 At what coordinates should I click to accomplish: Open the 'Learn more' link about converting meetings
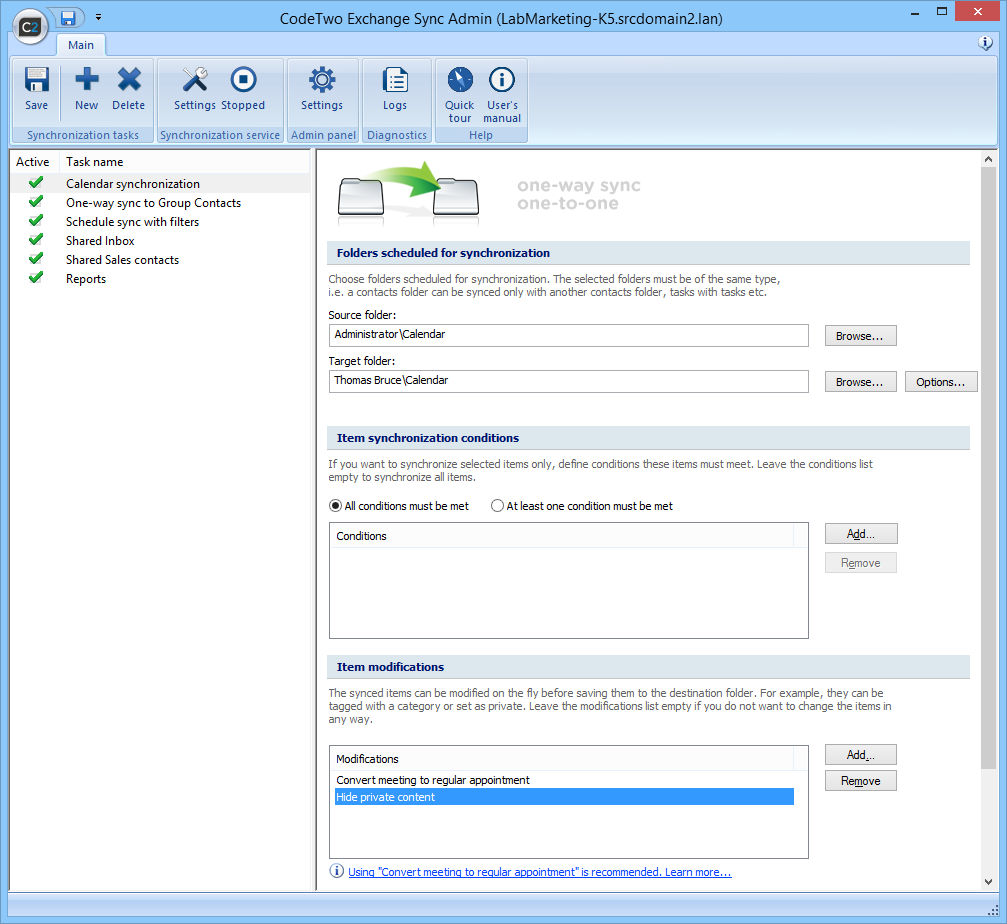[539, 872]
